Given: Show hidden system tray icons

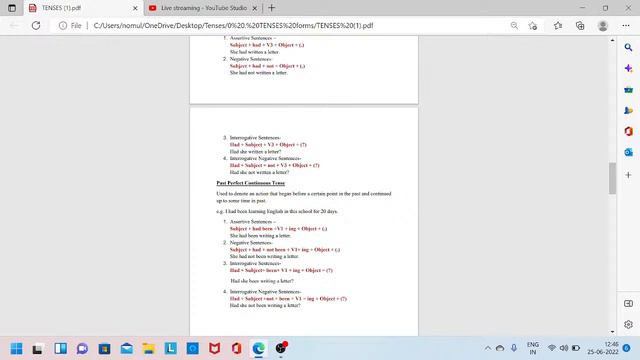Looking at the screenshot, I should click(x=488, y=348).
